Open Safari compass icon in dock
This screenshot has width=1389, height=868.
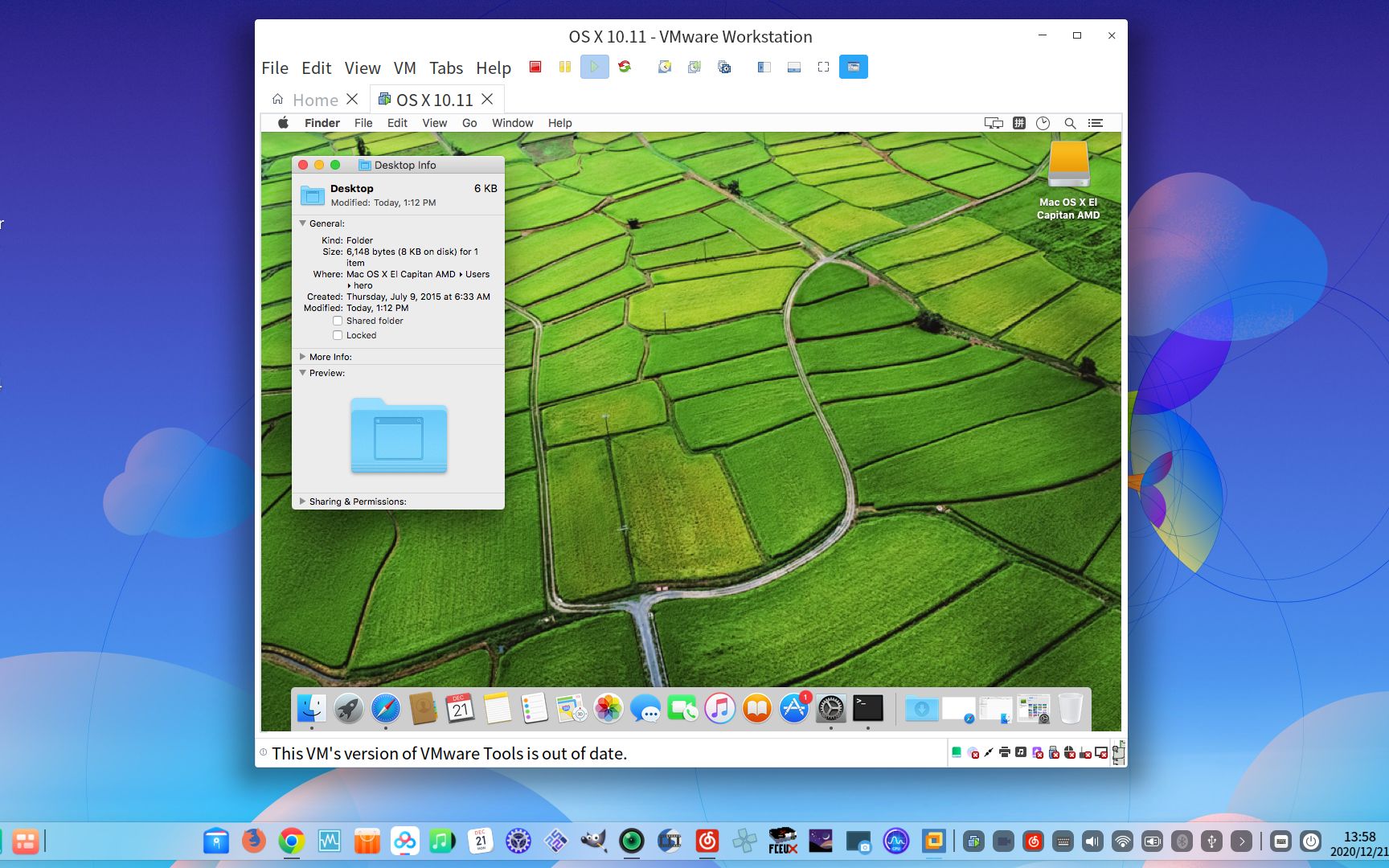pyautogui.click(x=386, y=708)
